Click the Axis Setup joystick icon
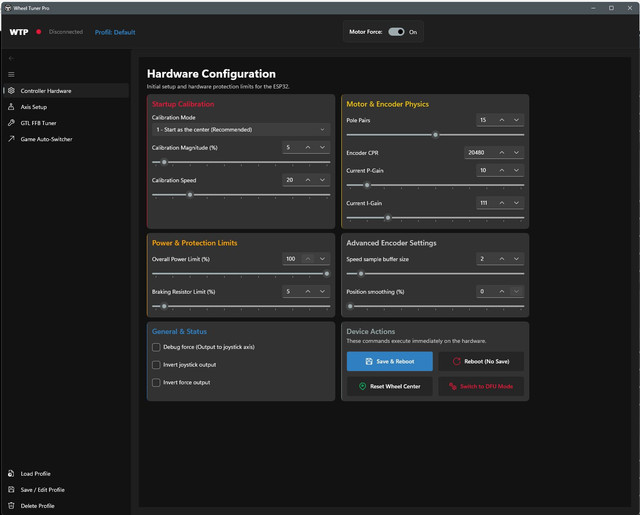The width and height of the screenshot is (640, 515). pos(11,107)
